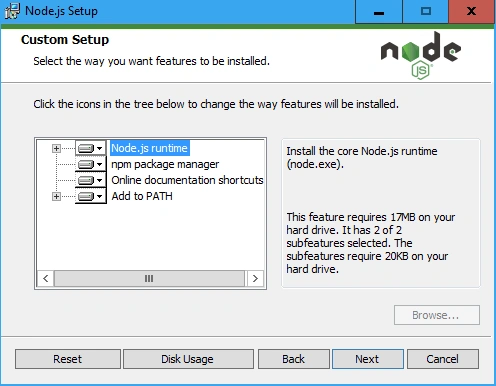Proceed with the Next button

(368, 359)
